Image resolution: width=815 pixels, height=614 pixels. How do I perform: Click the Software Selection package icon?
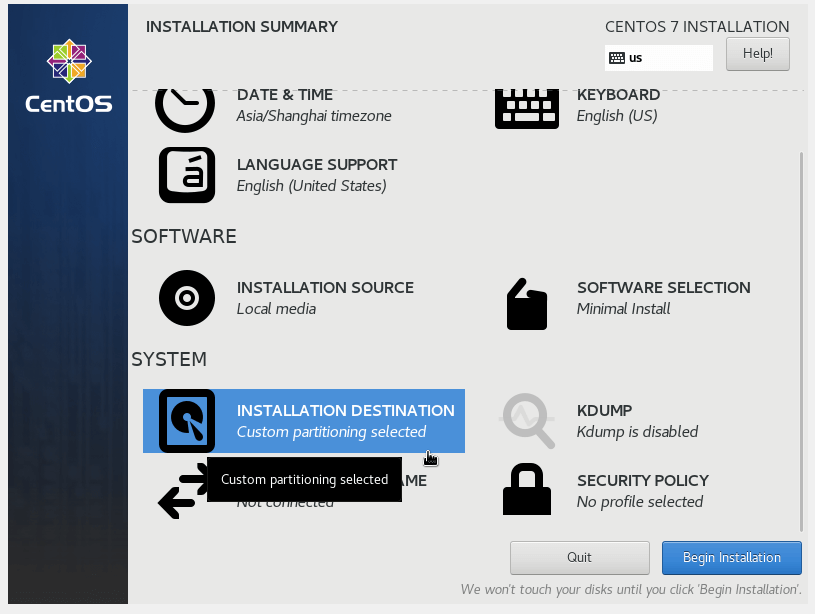click(x=527, y=304)
